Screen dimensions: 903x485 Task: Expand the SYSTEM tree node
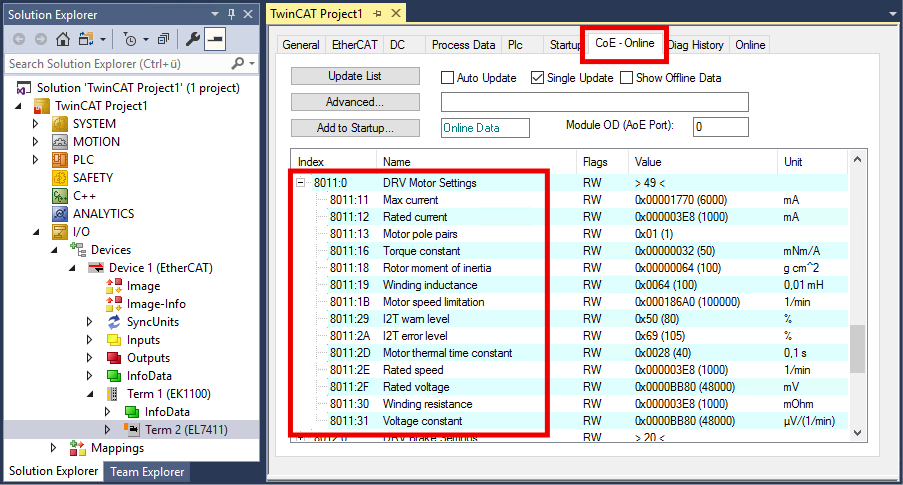35,124
